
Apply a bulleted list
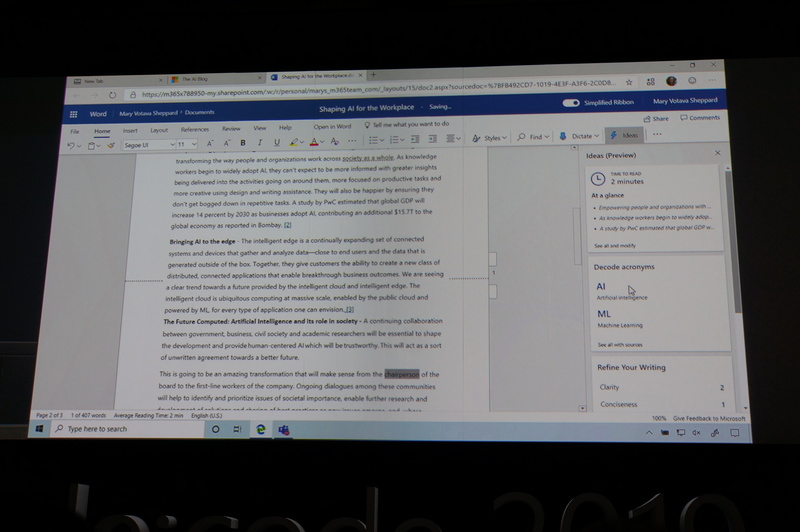(373, 140)
